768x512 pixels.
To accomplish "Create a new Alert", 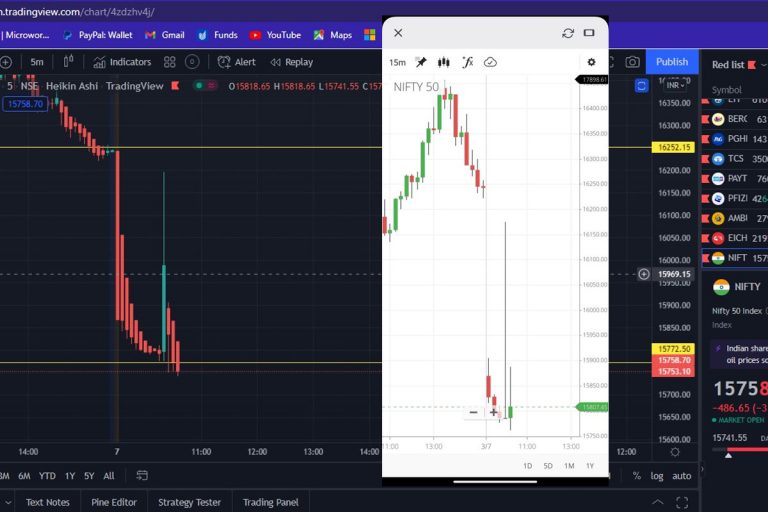I will coord(237,62).
